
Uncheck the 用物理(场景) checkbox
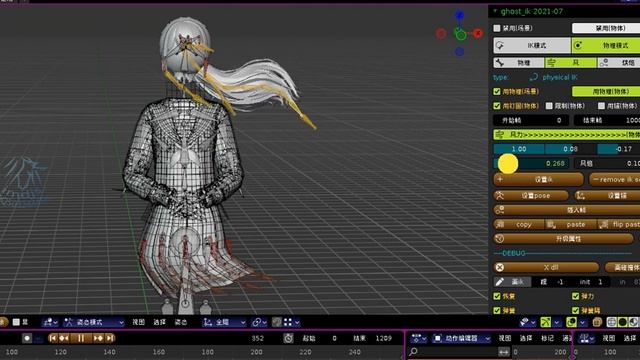[x=497, y=91]
